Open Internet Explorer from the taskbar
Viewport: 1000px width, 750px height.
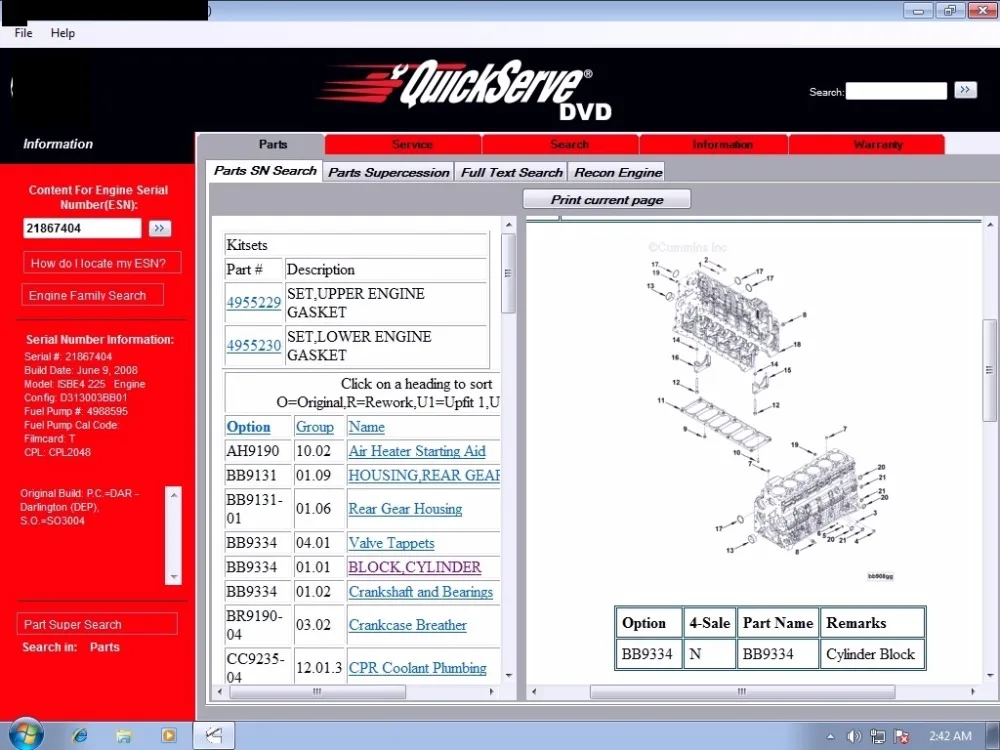coord(80,735)
